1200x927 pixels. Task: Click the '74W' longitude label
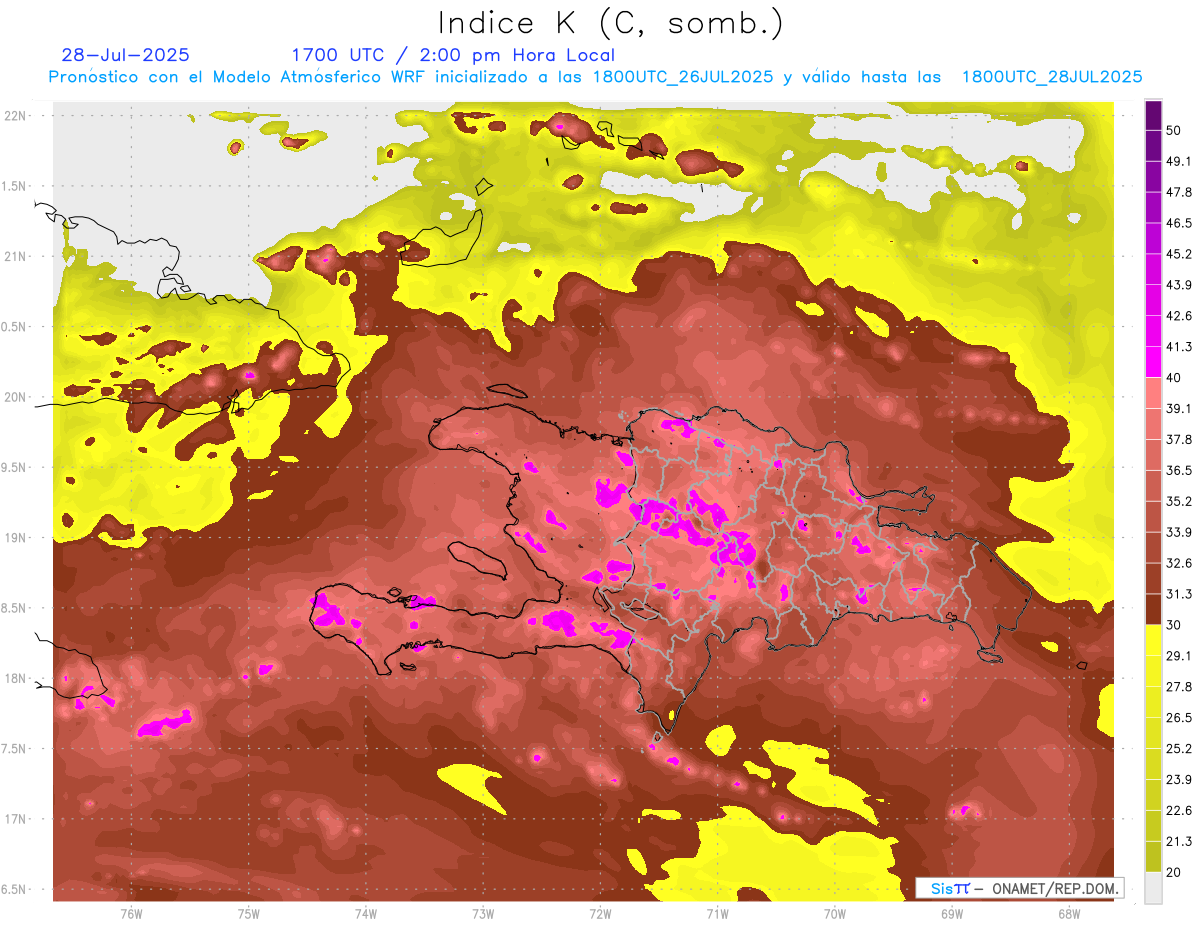[x=365, y=914]
